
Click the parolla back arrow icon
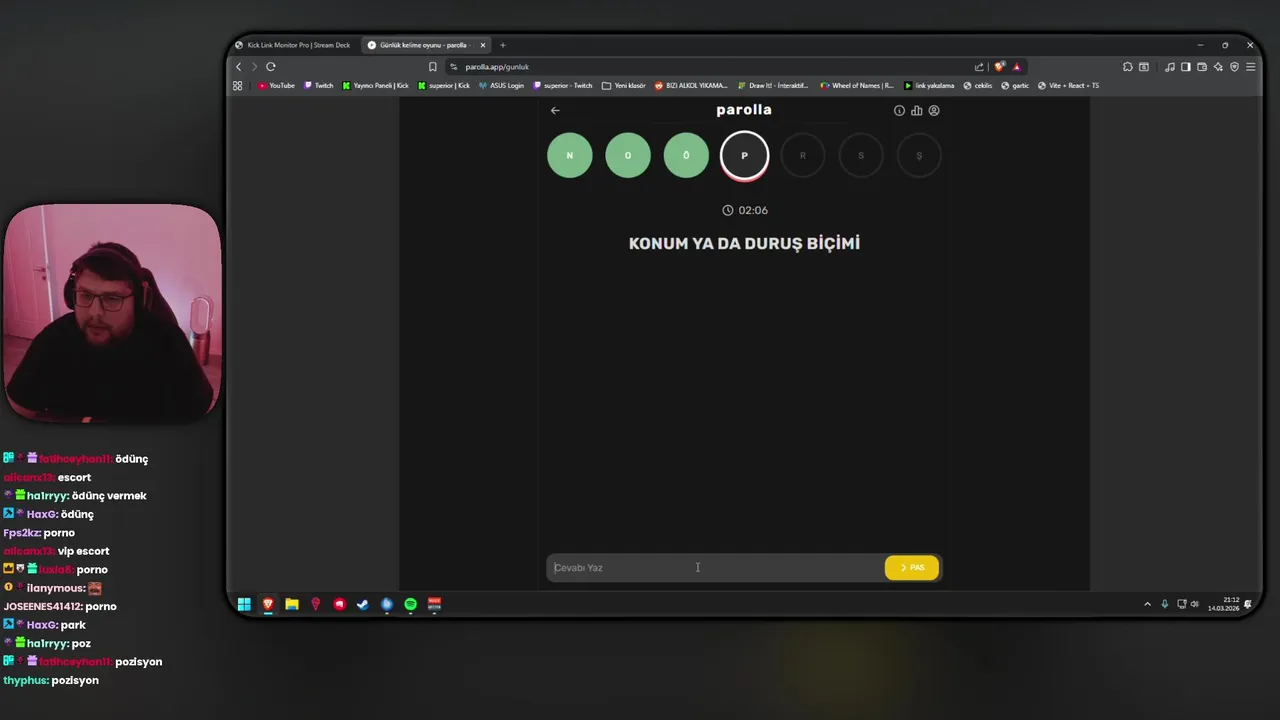pos(555,111)
